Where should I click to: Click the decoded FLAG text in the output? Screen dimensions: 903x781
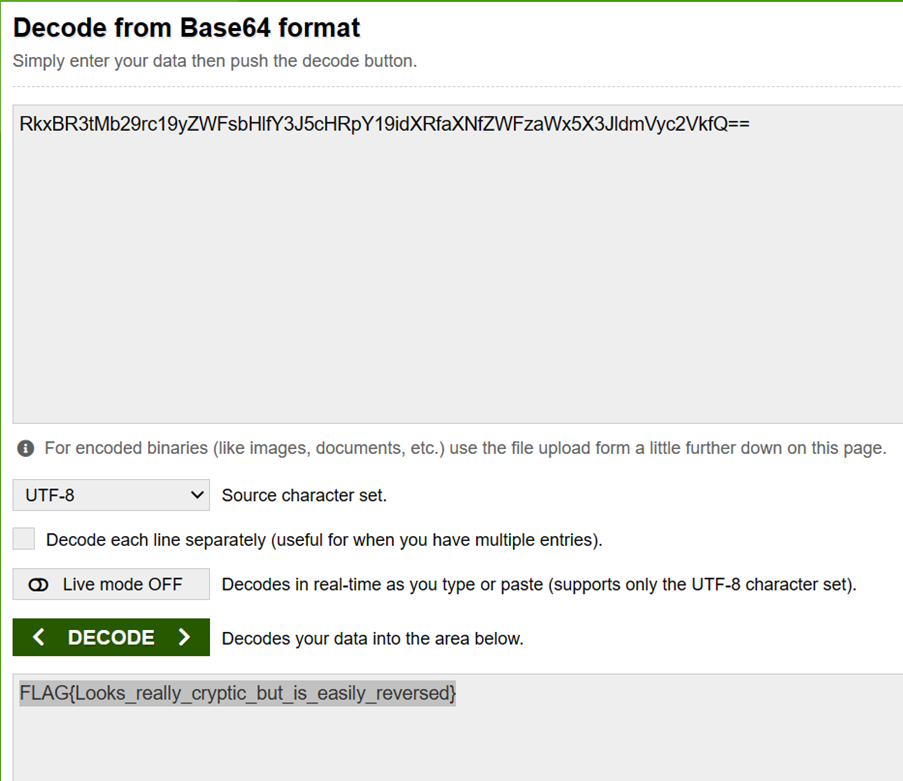point(238,693)
